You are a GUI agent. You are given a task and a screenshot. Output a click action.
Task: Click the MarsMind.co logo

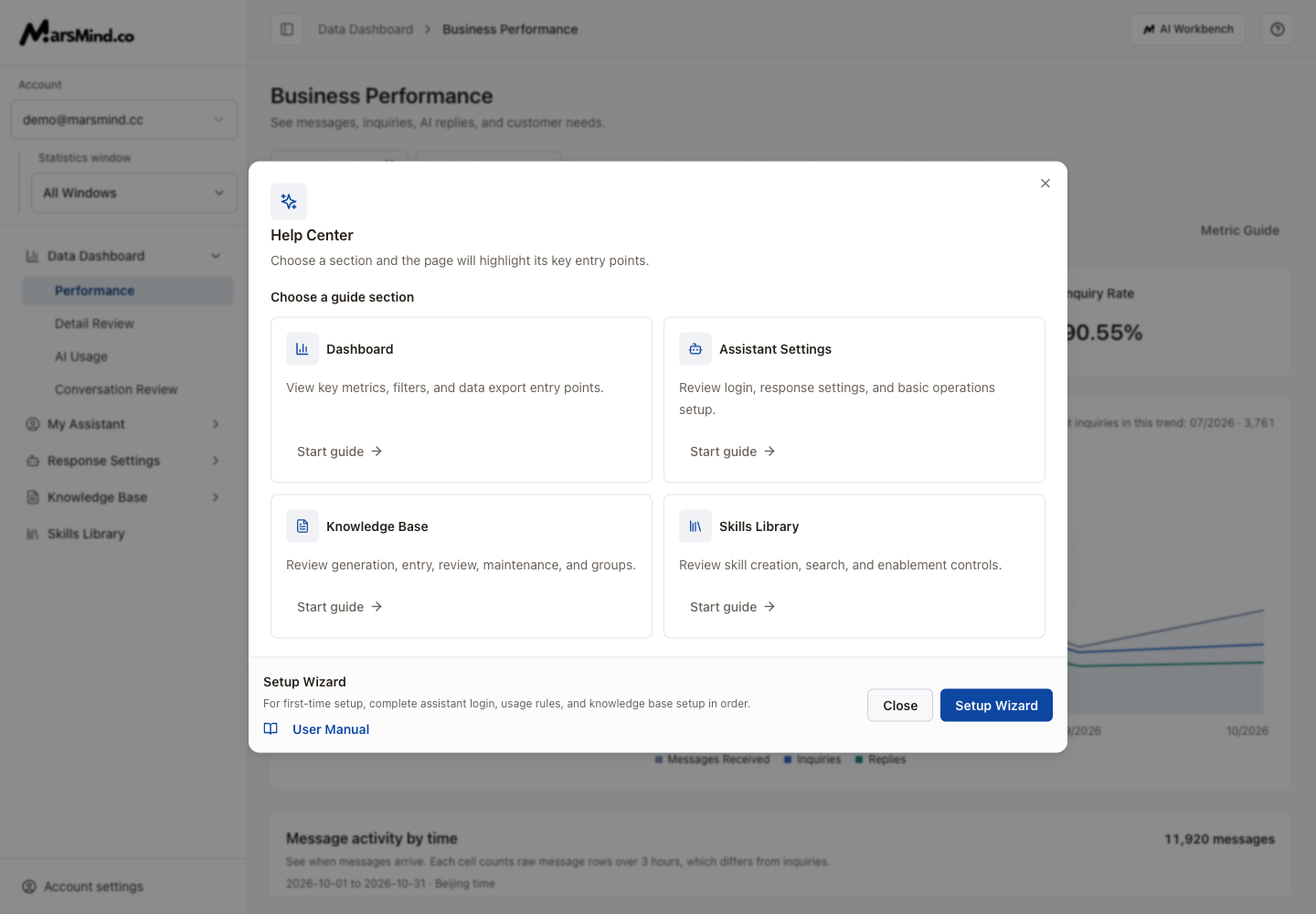pos(77,34)
